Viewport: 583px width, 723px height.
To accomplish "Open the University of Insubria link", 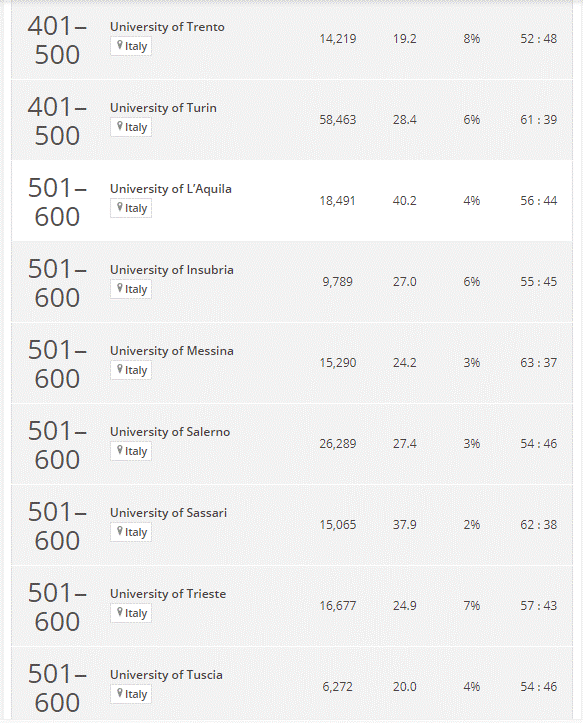I will [x=172, y=270].
